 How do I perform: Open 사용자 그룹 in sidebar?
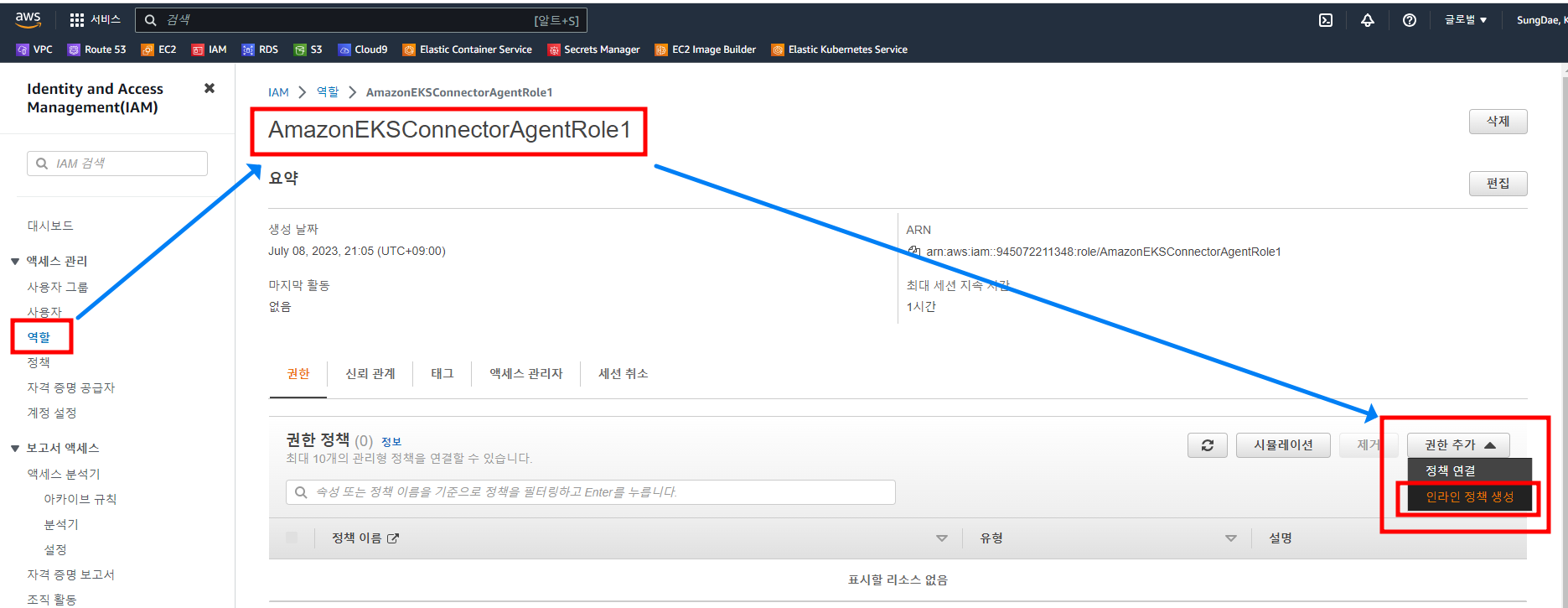(x=58, y=287)
